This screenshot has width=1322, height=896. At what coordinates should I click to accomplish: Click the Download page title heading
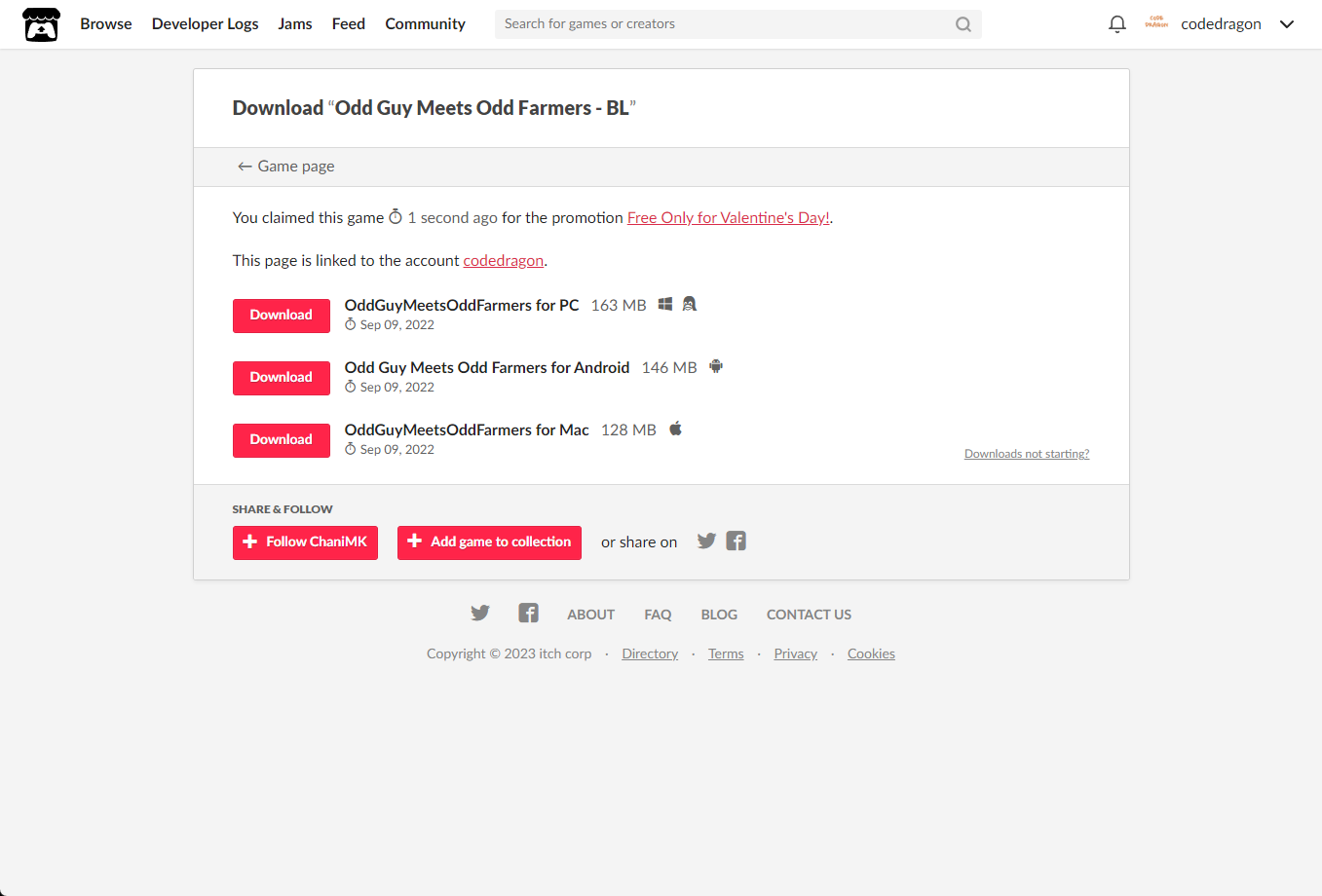[x=434, y=108]
